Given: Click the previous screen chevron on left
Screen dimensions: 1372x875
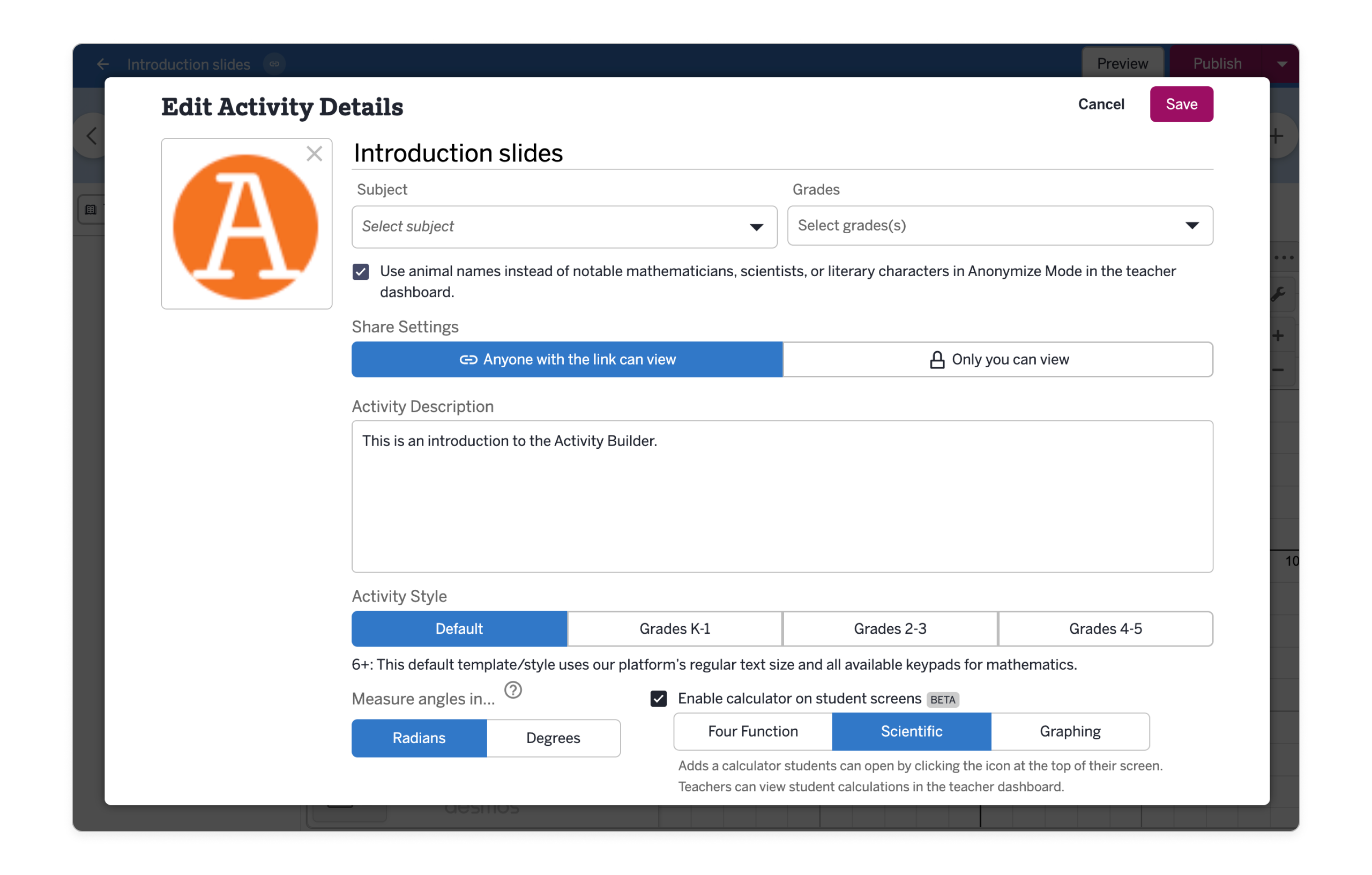Looking at the screenshot, I should [91, 136].
